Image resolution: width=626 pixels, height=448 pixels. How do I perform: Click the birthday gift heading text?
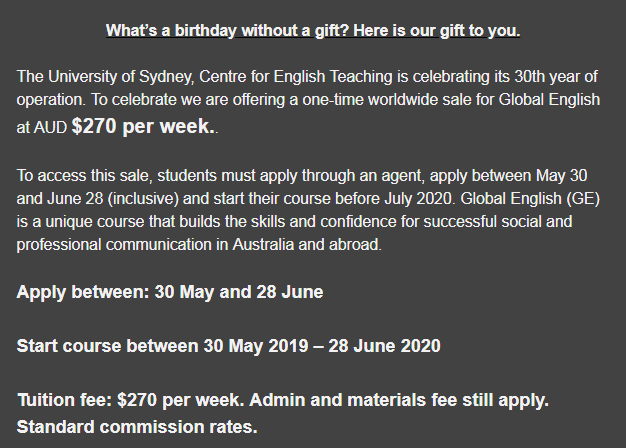point(312,31)
